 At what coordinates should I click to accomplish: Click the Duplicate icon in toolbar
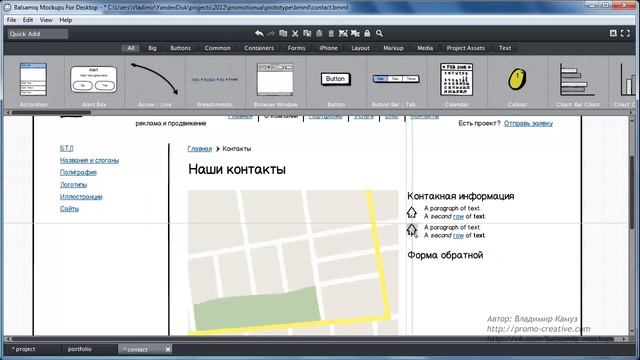pos(283,33)
